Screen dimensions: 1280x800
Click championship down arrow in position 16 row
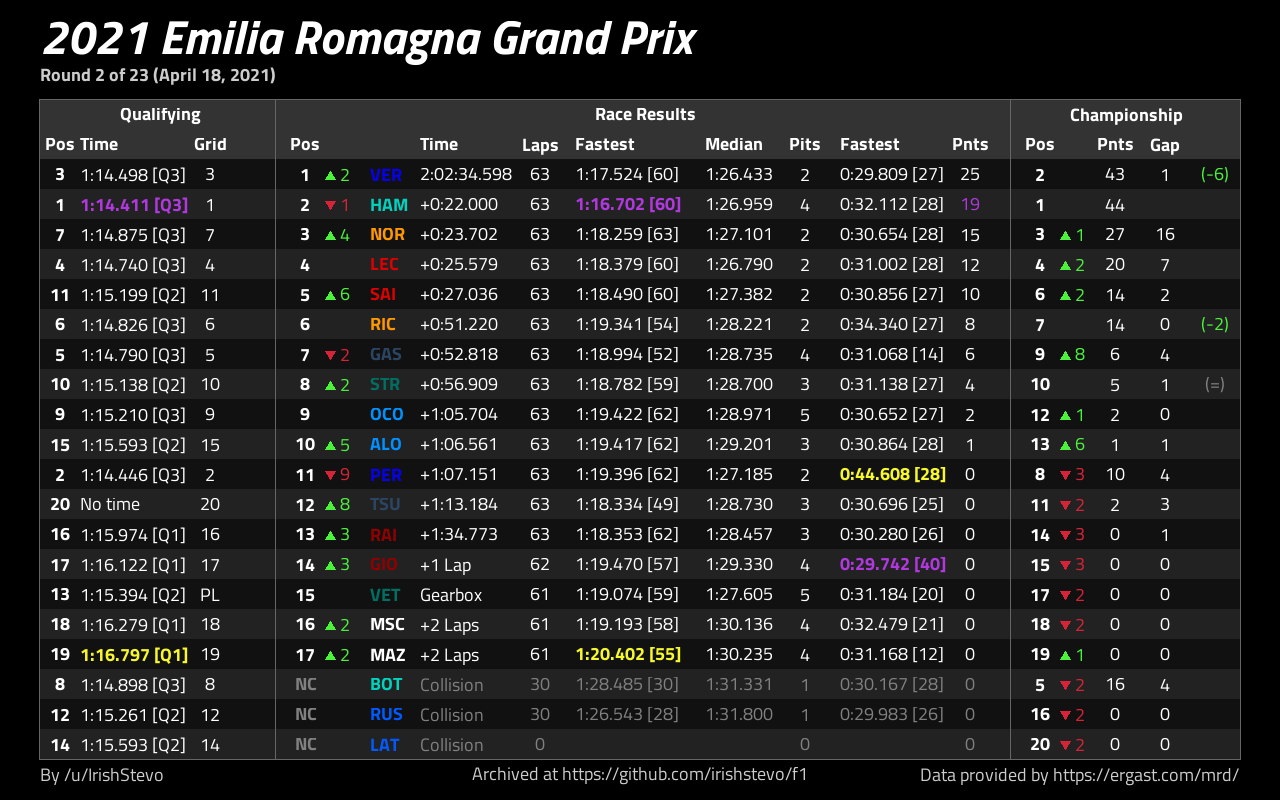1066,715
